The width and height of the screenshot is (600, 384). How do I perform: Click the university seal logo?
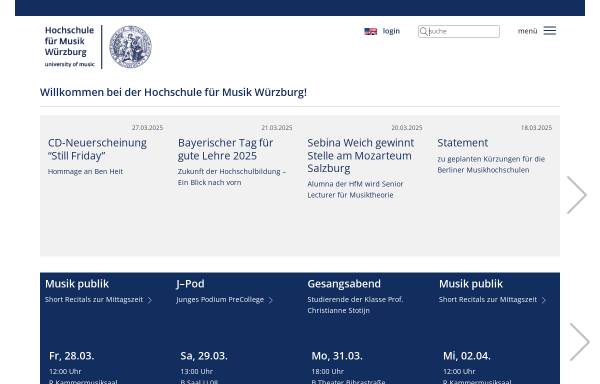click(x=130, y=47)
